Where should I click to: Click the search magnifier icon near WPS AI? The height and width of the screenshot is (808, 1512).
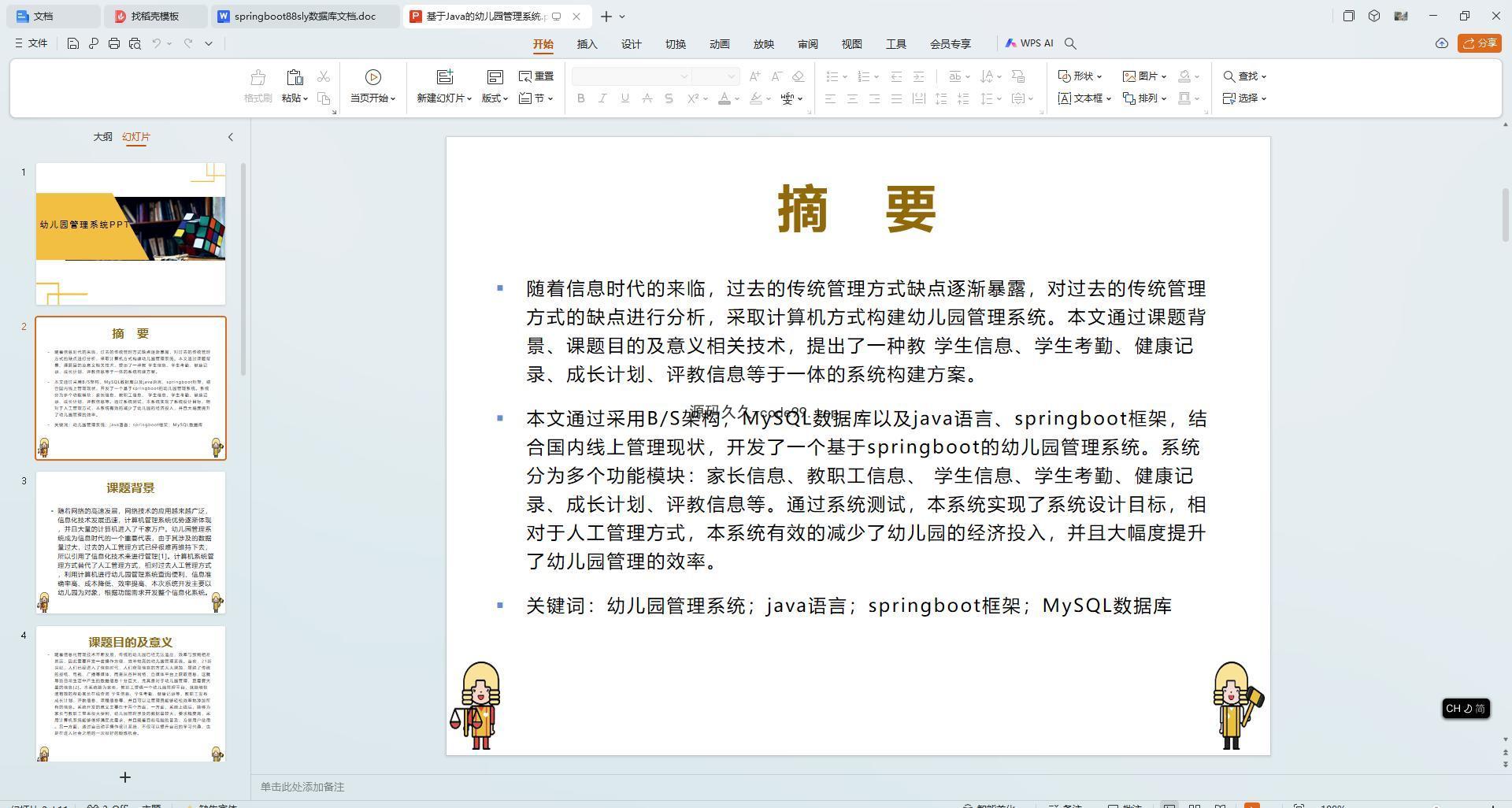point(1070,43)
